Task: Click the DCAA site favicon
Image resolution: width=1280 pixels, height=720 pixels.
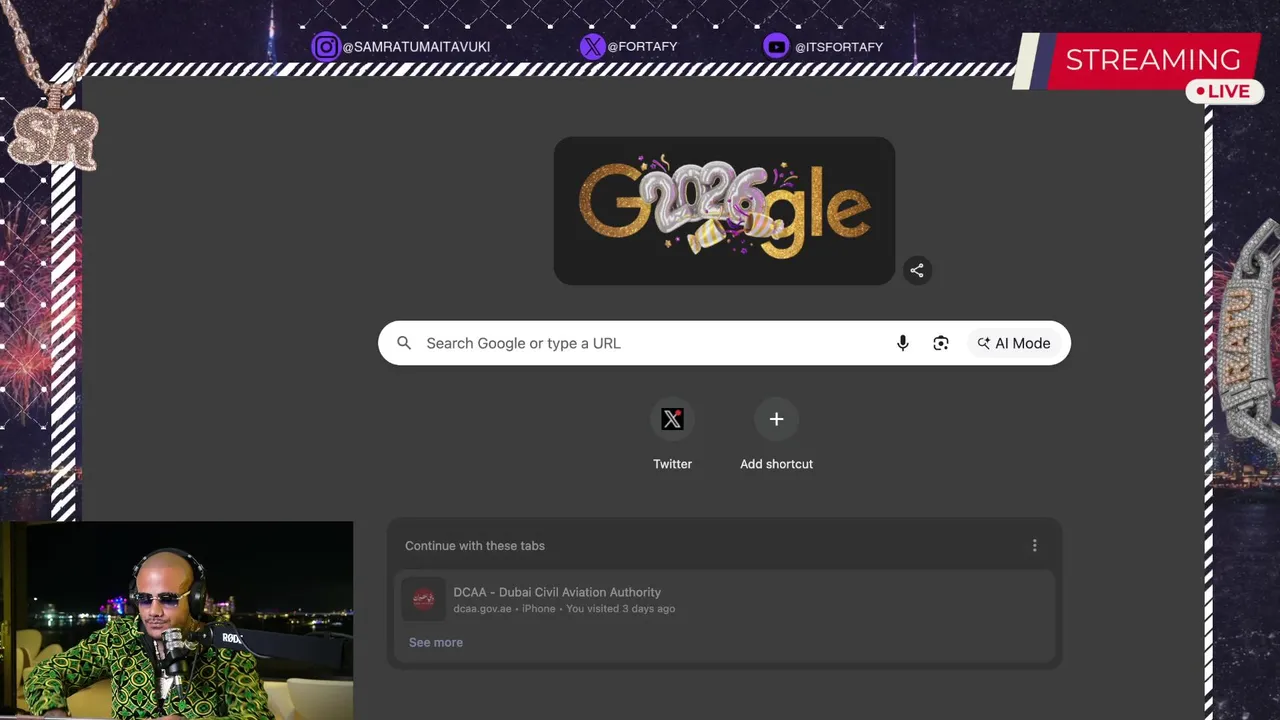Action: point(424,599)
